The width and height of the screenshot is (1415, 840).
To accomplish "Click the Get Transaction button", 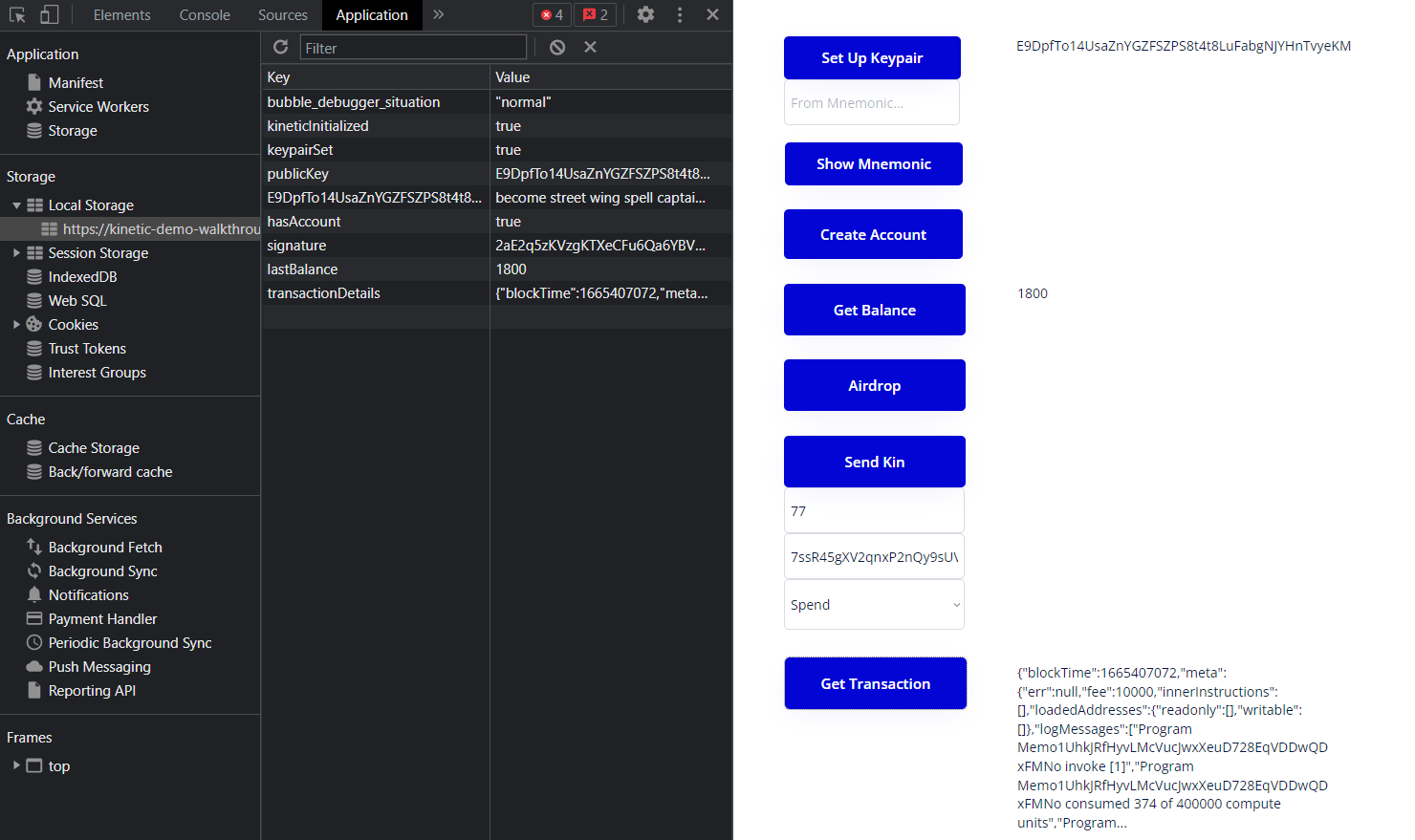I will pyautogui.click(x=875, y=683).
